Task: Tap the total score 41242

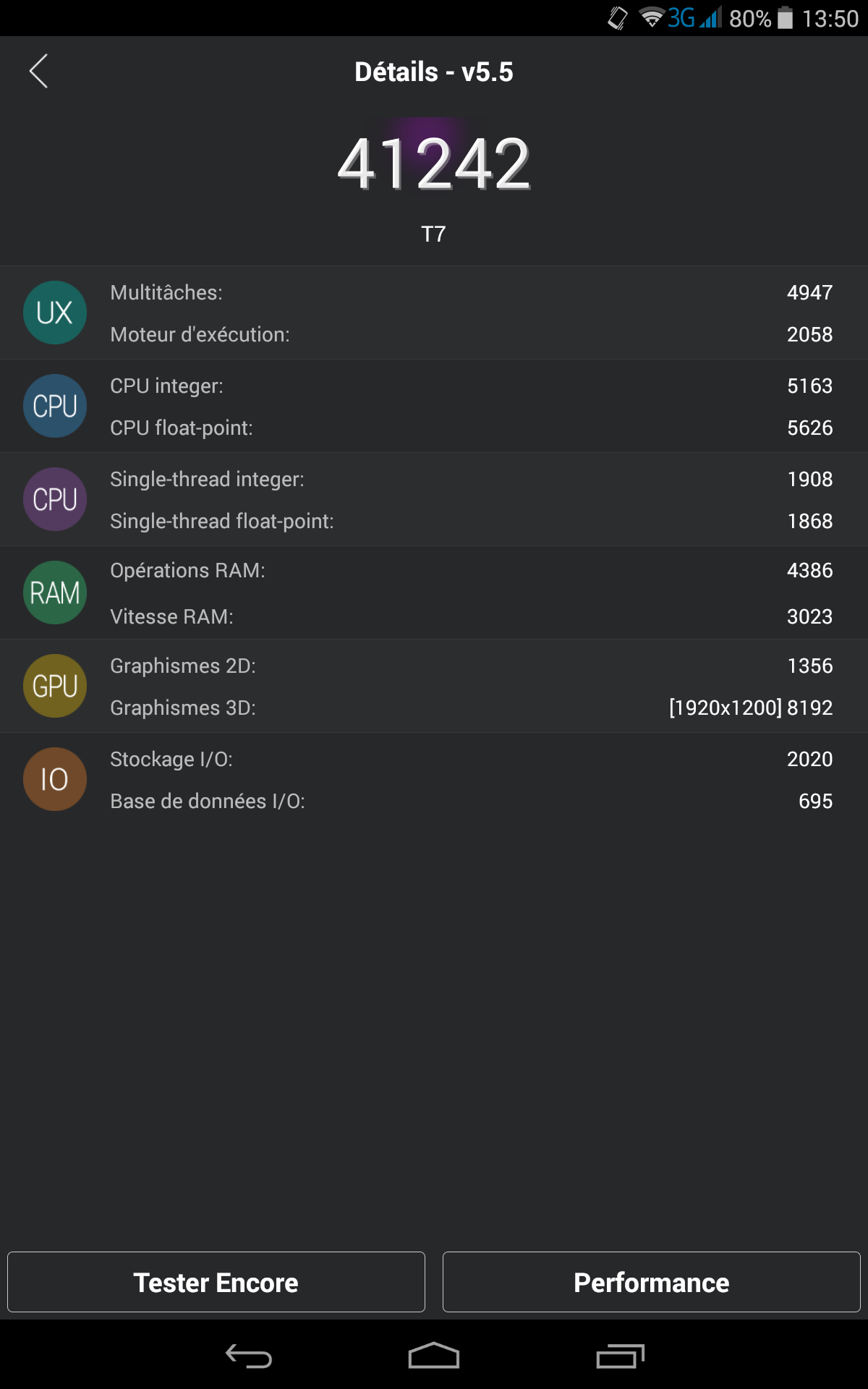Action: [x=434, y=165]
